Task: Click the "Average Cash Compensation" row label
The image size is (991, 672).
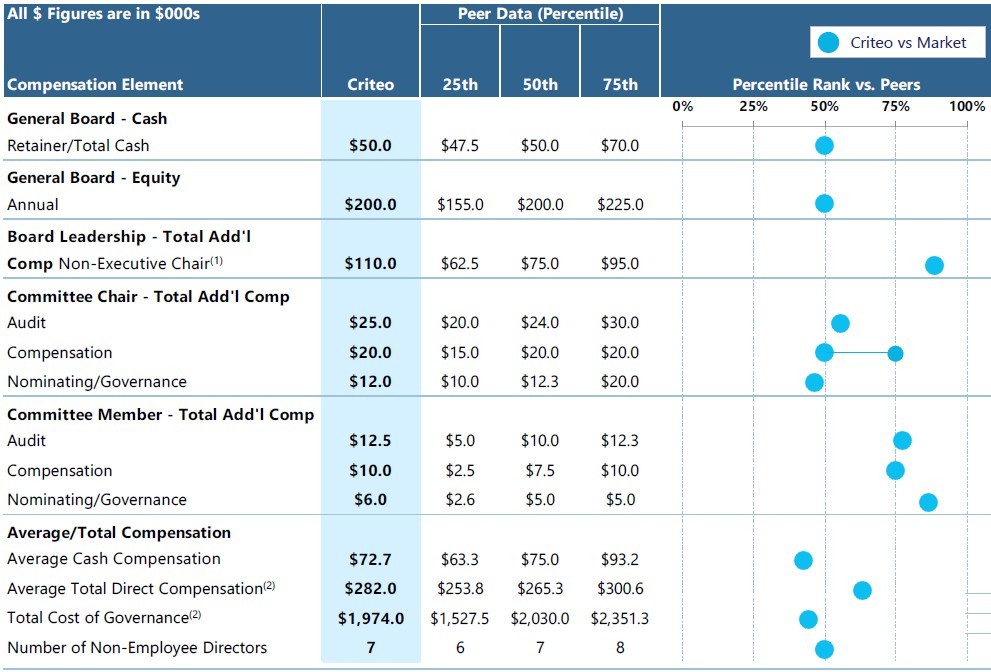Action: [114, 559]
